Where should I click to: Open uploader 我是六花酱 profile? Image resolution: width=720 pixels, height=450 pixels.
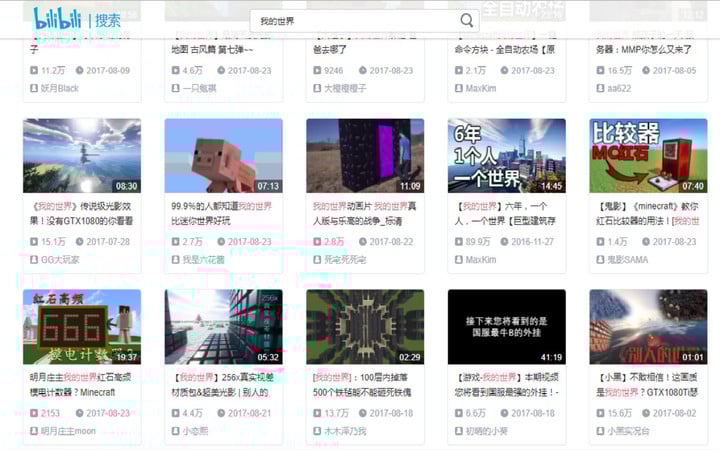click(203, 260)
